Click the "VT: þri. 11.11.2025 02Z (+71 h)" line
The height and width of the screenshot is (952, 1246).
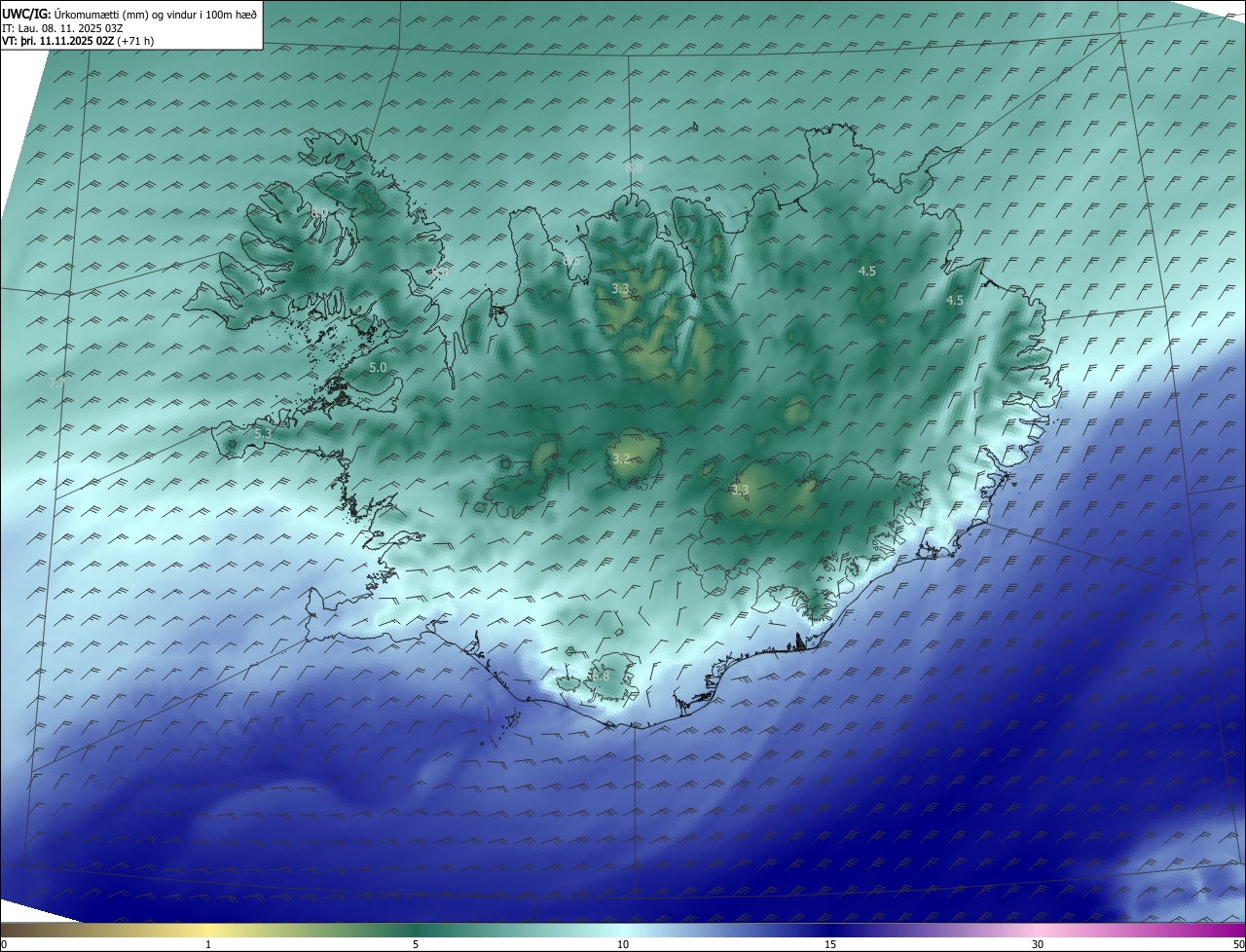[x=78, y=41]
